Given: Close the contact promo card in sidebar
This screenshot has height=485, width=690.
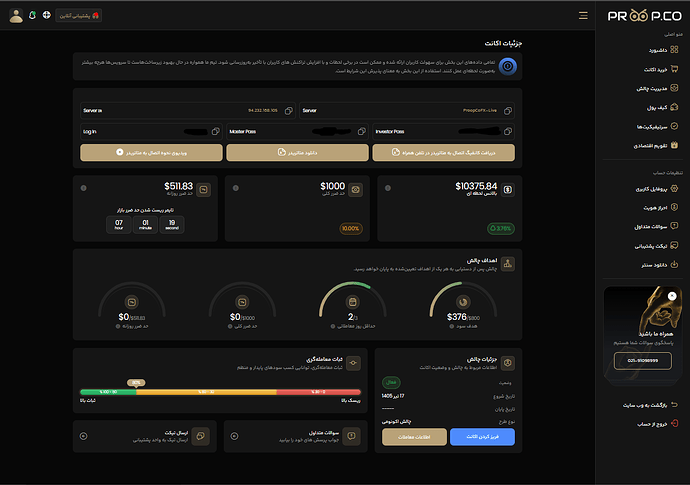Looking at the screenshot, I should point(672,296).
